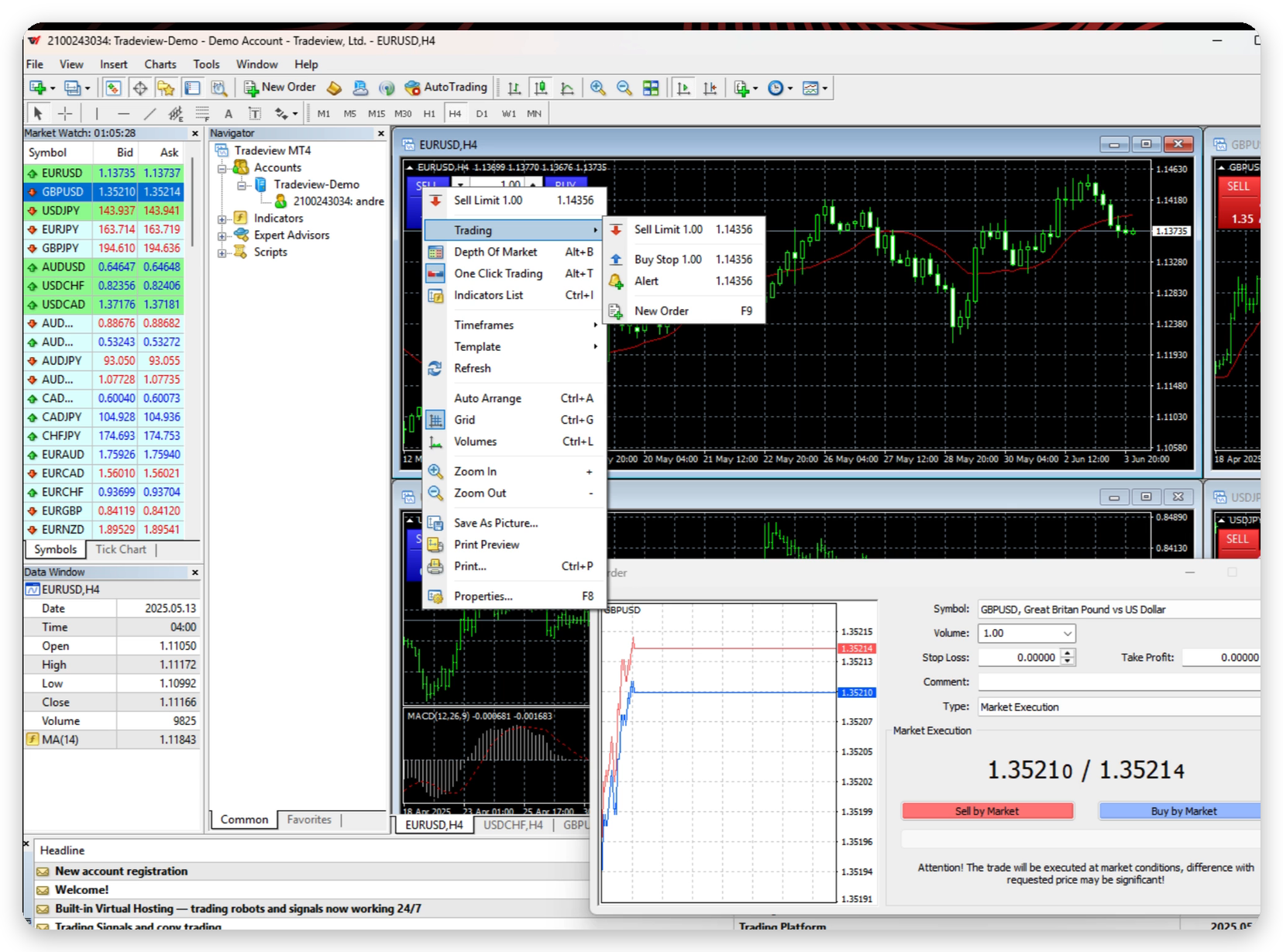Switch chart to bar chart icon
Screen dimensions: 1283x952
pyautogui.click(x=514, y=88)
